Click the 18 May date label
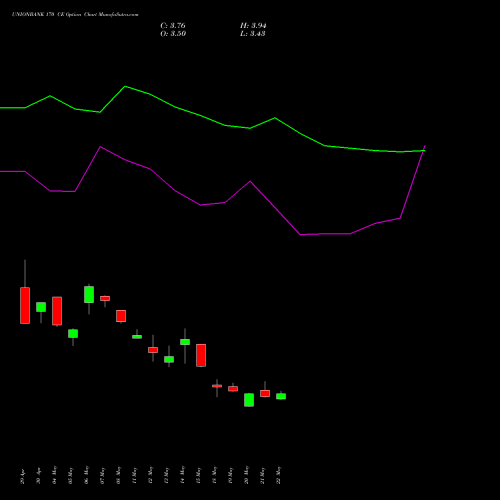Viewport: 500px width, 500px height. tap(214, 475)
